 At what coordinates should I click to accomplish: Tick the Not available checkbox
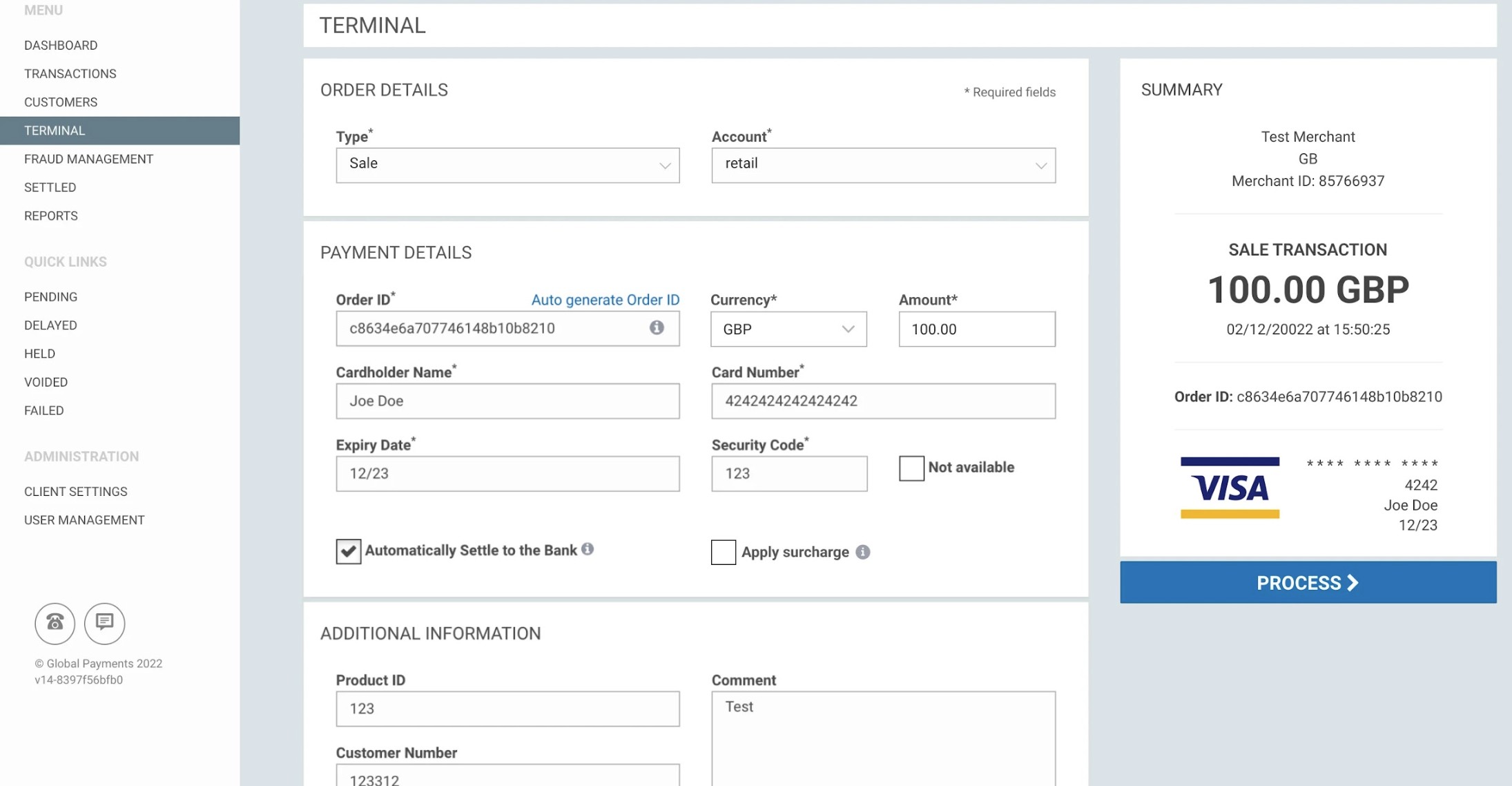click(911, 468)
